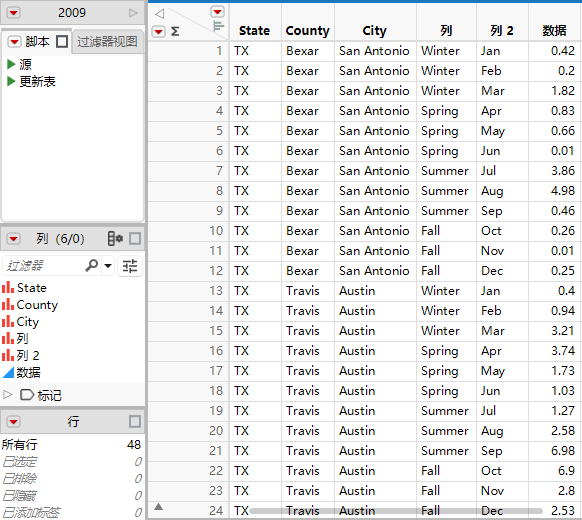Open the search options dropdown arrow

point(108,265)
